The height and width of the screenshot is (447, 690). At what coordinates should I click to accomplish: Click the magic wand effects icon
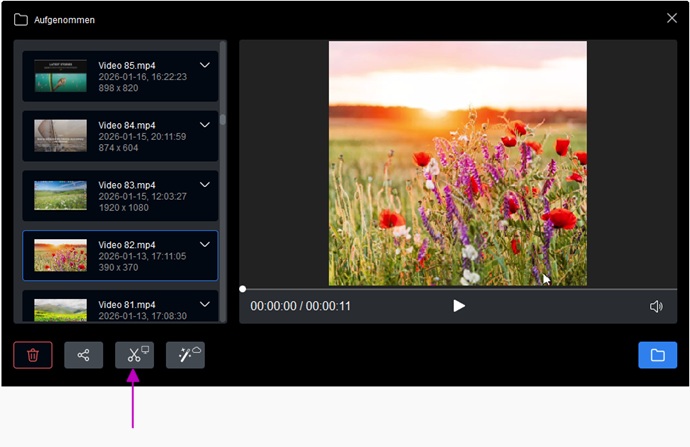[x=185, y=355]
